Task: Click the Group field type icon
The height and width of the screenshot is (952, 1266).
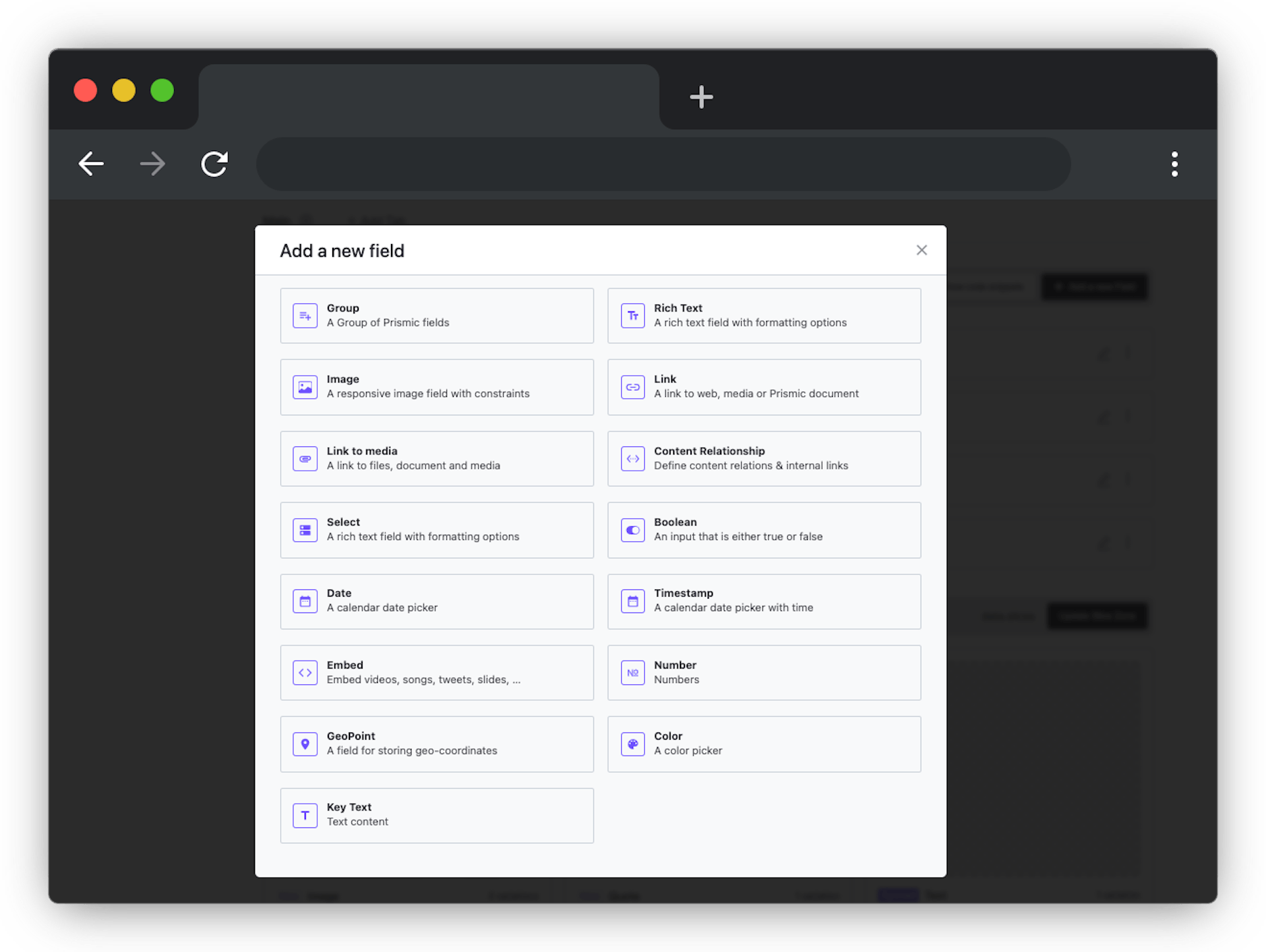Action: coord(305,316)
